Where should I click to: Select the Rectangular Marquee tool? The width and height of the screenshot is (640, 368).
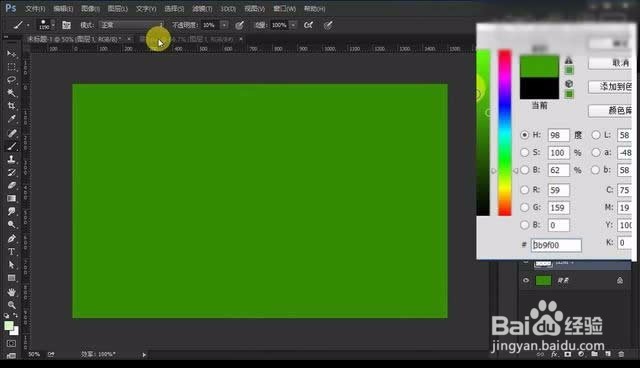11,67
